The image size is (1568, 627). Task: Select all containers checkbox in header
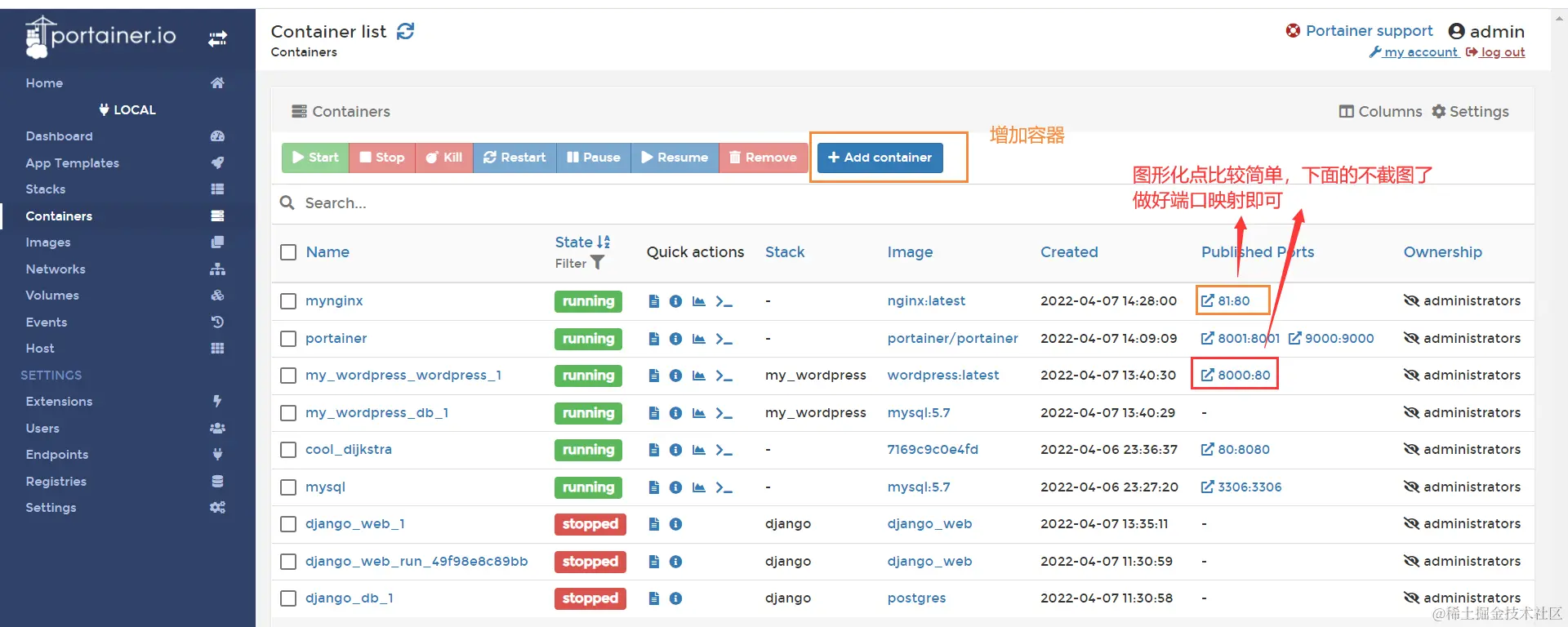[288, 252]
